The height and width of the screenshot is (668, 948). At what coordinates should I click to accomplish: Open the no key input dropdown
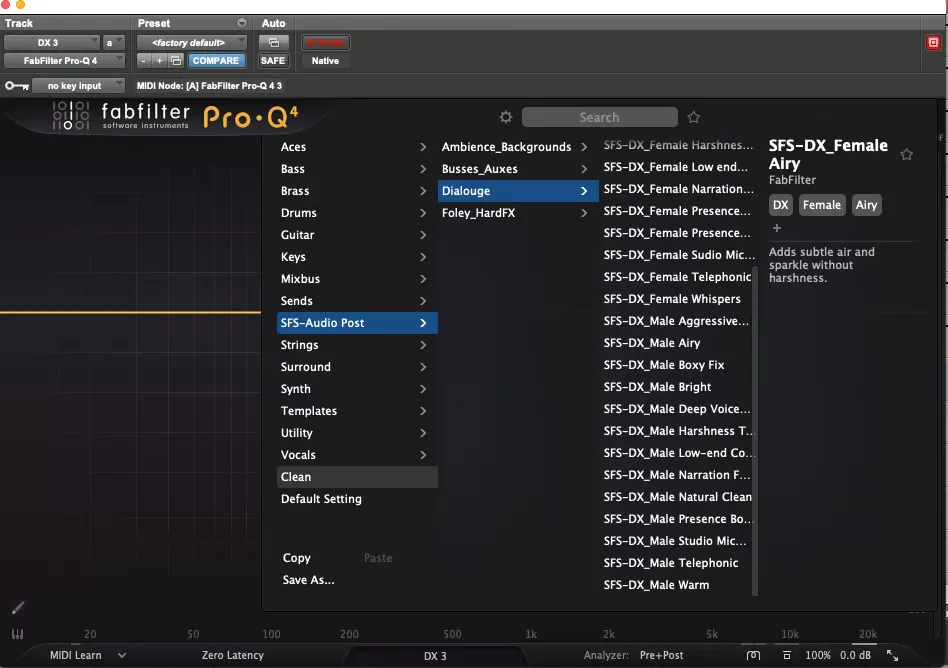point(78,86)
